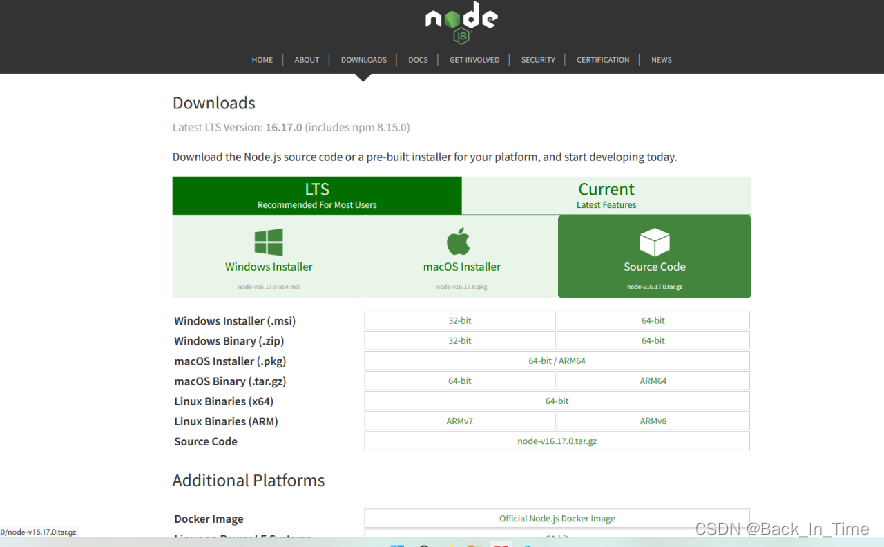Select 64-bit for Windows Installer (.msi)
Viewport: 884px width, 547px height.
(x=653, y=320)
